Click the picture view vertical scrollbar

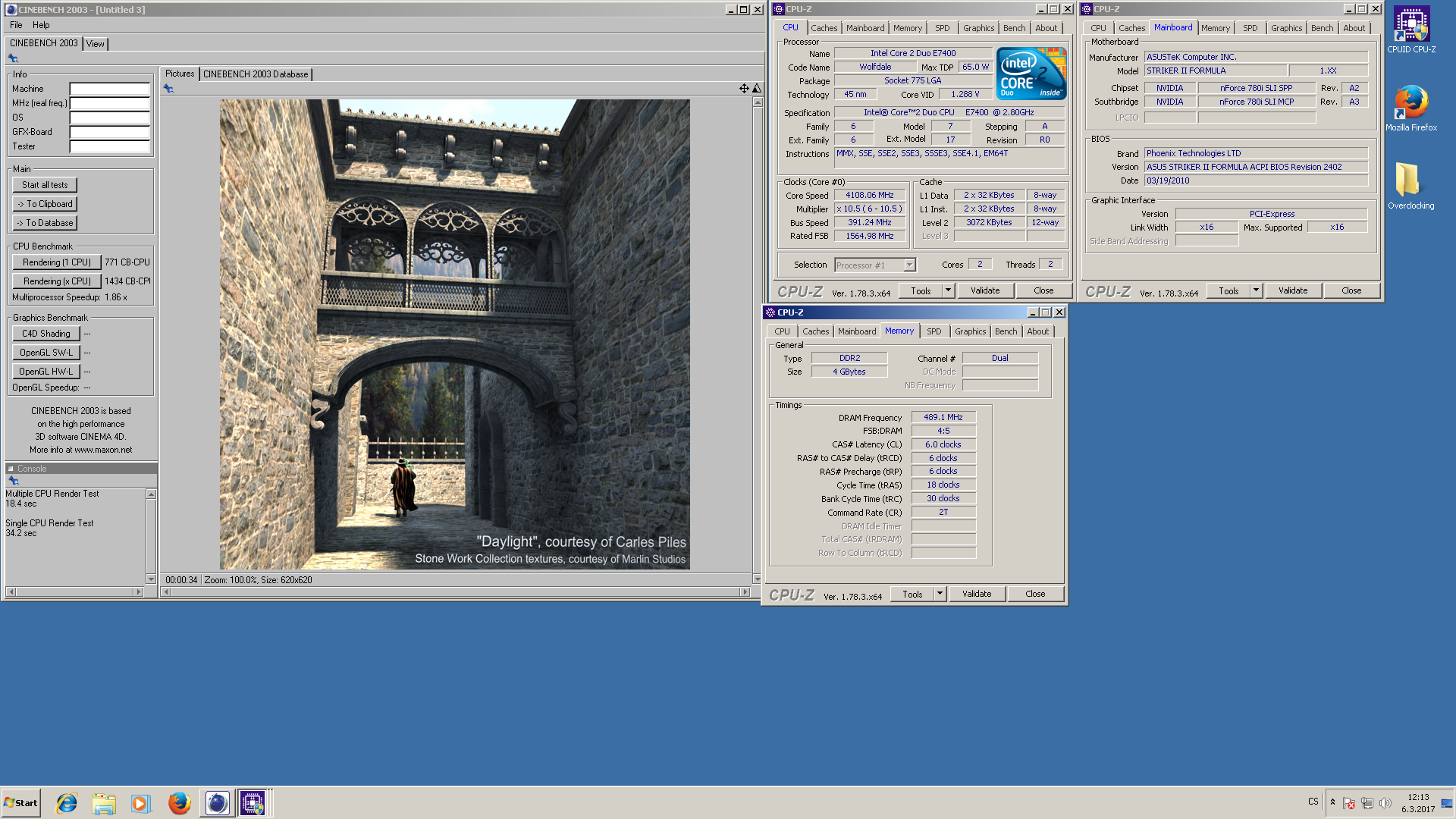[x=757, y=340]
